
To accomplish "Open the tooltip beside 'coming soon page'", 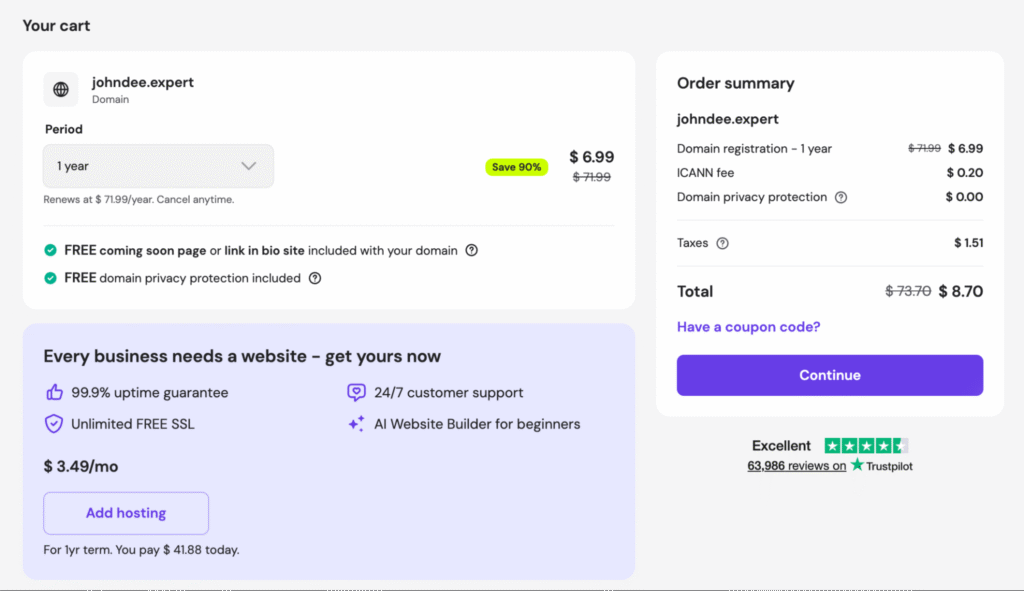I will [471, 250].
